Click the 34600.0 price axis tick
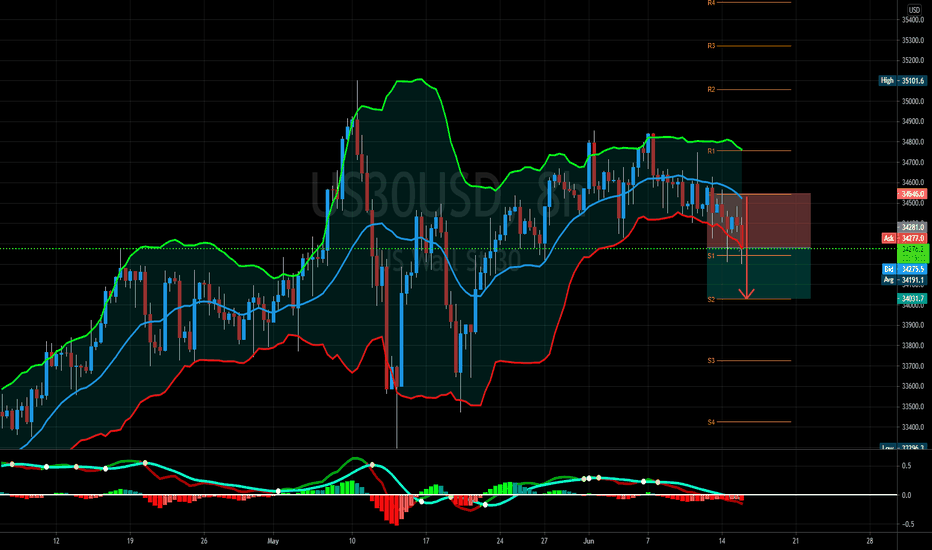The height and width of the screenshot is (550, 932). pos(913,183)
